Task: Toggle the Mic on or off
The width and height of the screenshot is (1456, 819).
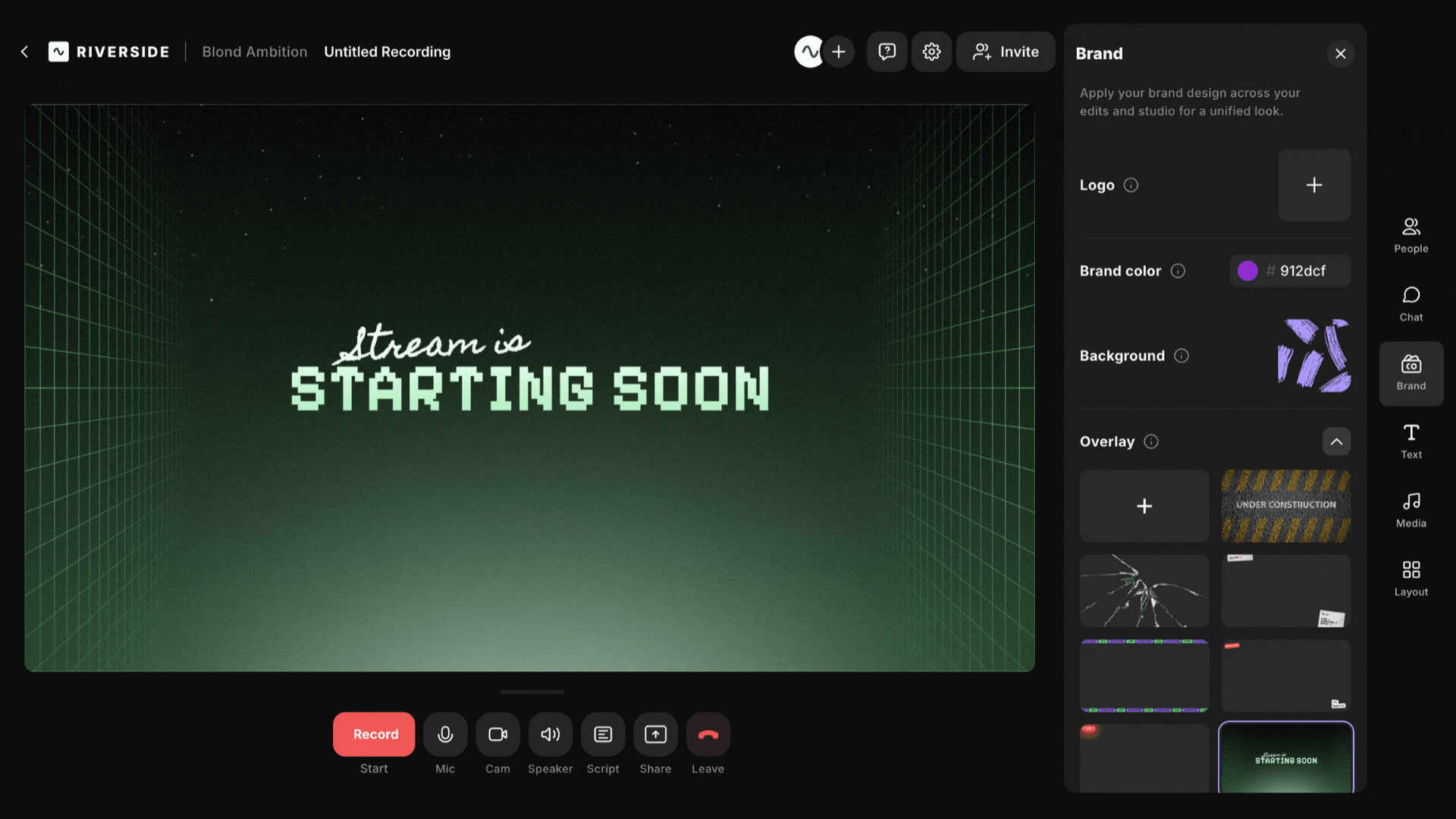Action: [x=445, y=734]
